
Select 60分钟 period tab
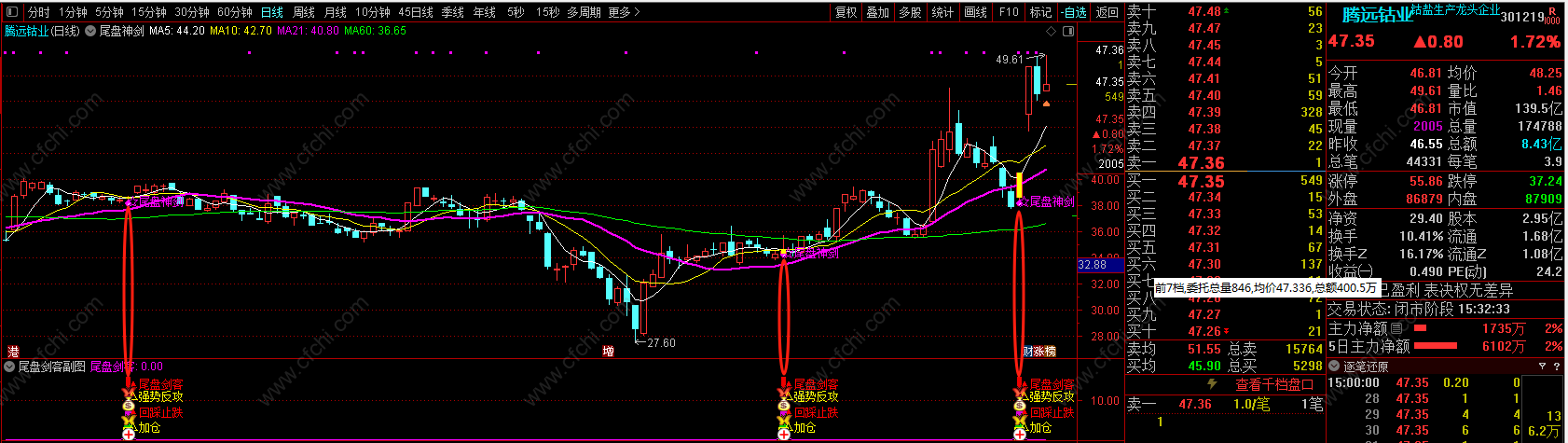[235, 12]
